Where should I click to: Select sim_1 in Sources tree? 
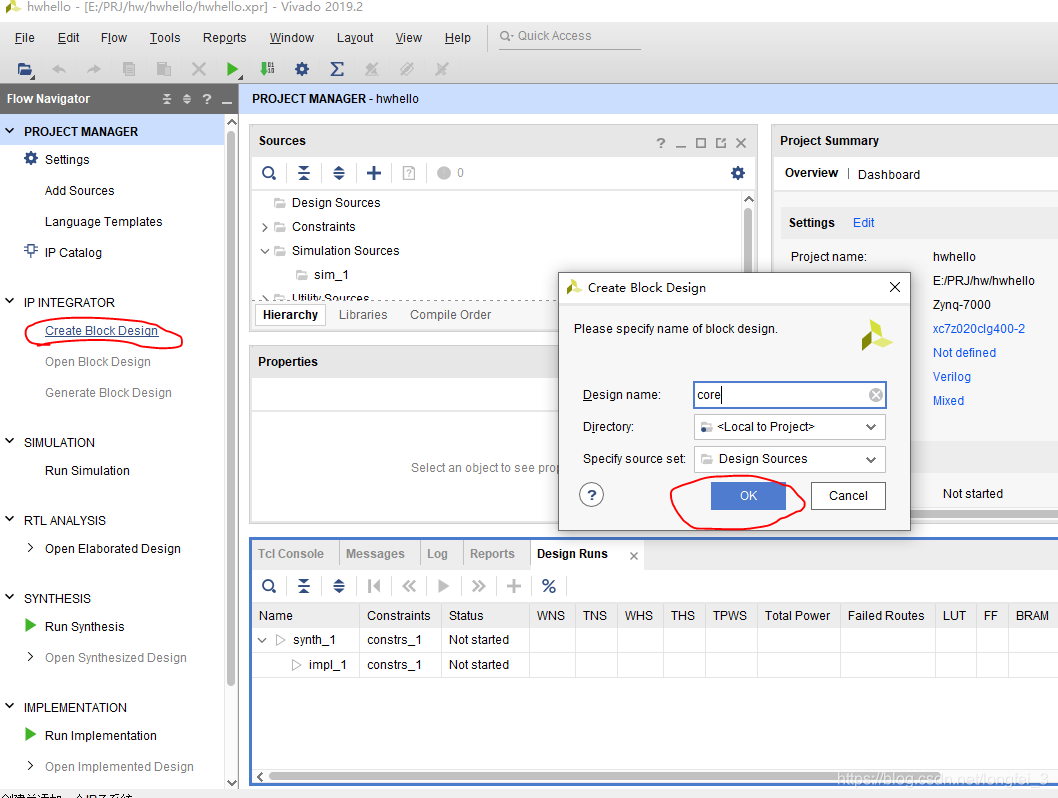click(x=331, y=275)
